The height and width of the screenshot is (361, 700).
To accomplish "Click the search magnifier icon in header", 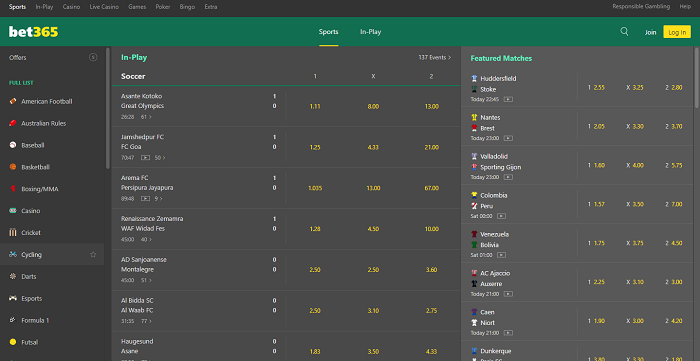I will (x=624, y=31).
